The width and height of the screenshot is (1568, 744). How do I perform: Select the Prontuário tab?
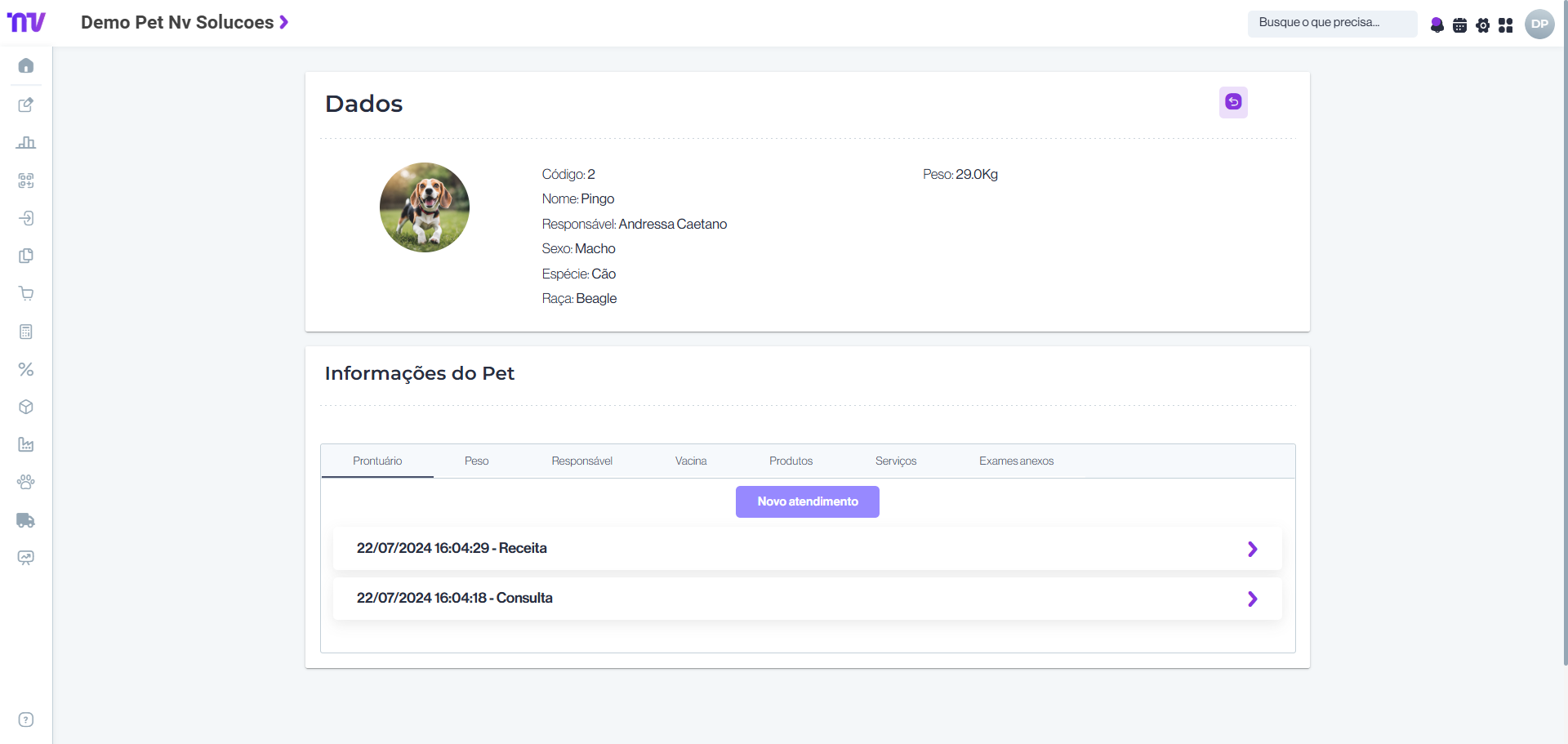pyautogui.click(x=377, y=461)
